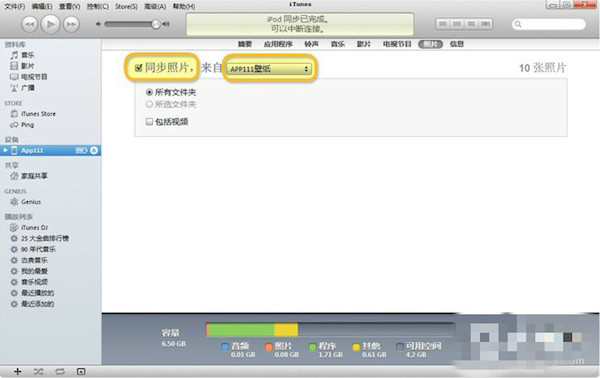Toggle the 同步照片 checkbox
The width and height of the screenshot is (600, 378).
139,68
